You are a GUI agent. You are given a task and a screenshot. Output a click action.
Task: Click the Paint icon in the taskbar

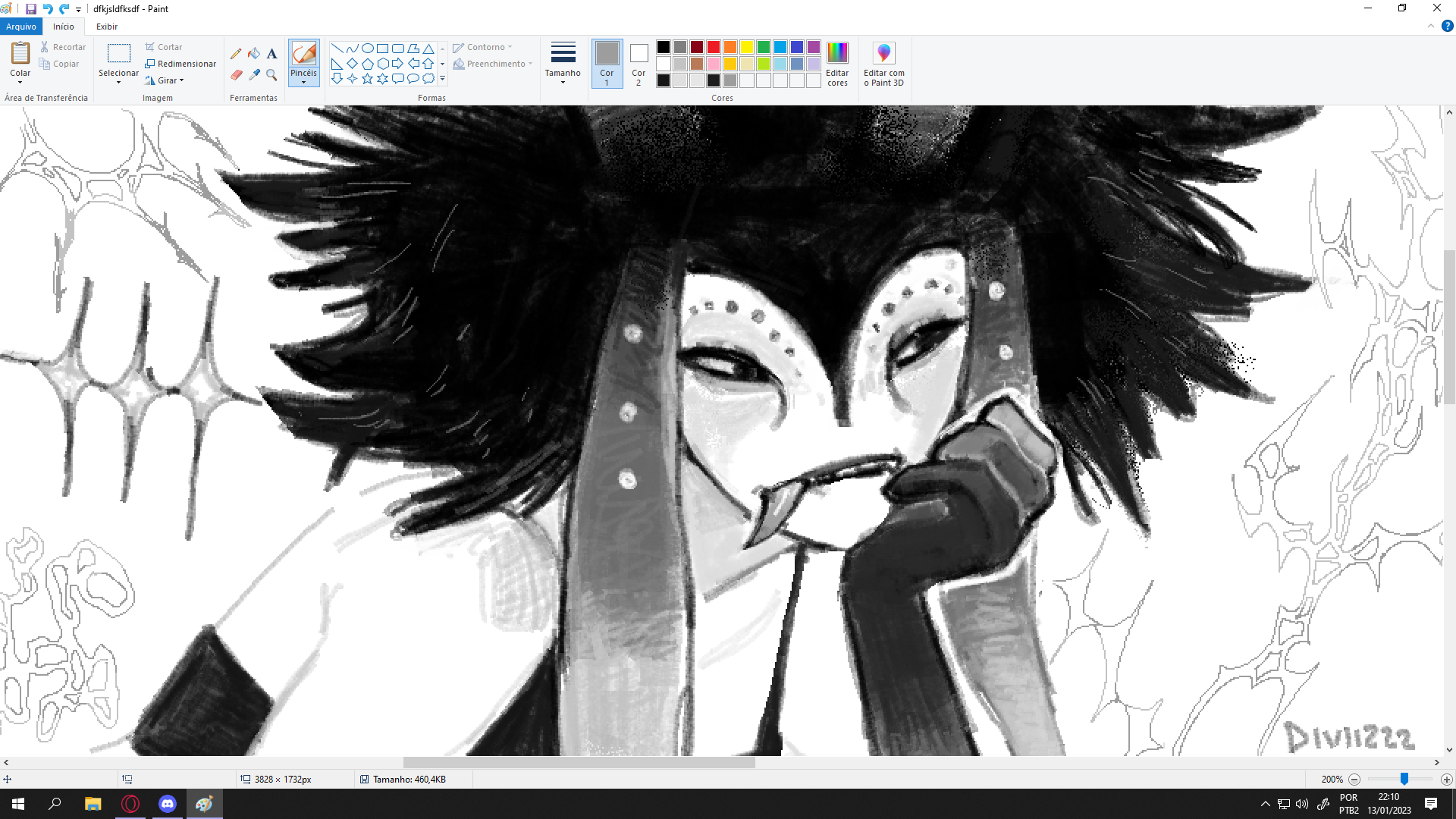point(204,804)
